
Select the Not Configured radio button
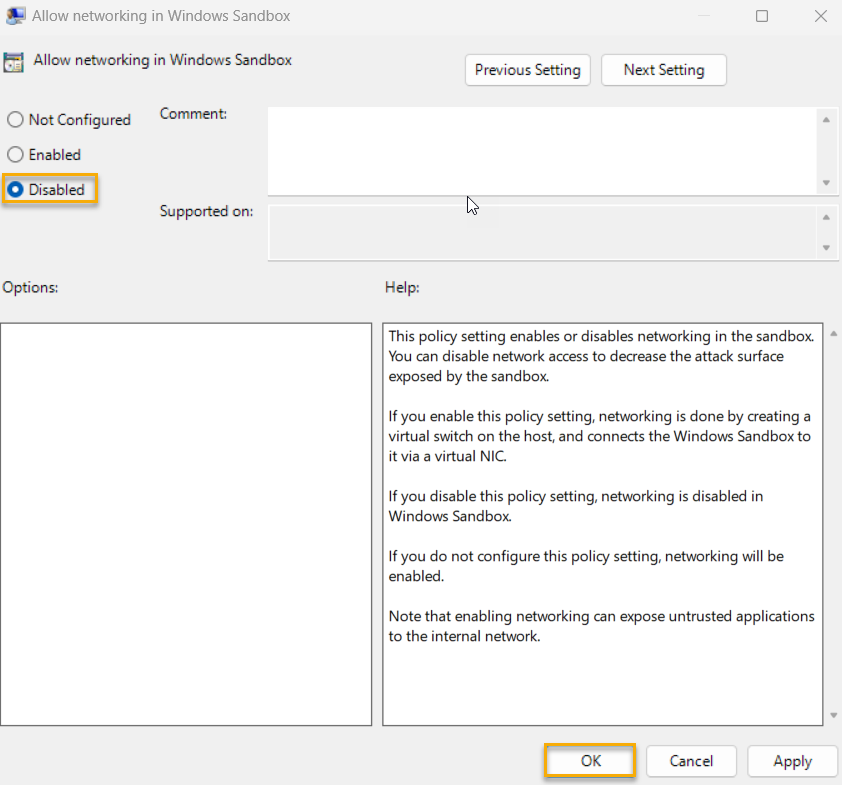(15, 119)
